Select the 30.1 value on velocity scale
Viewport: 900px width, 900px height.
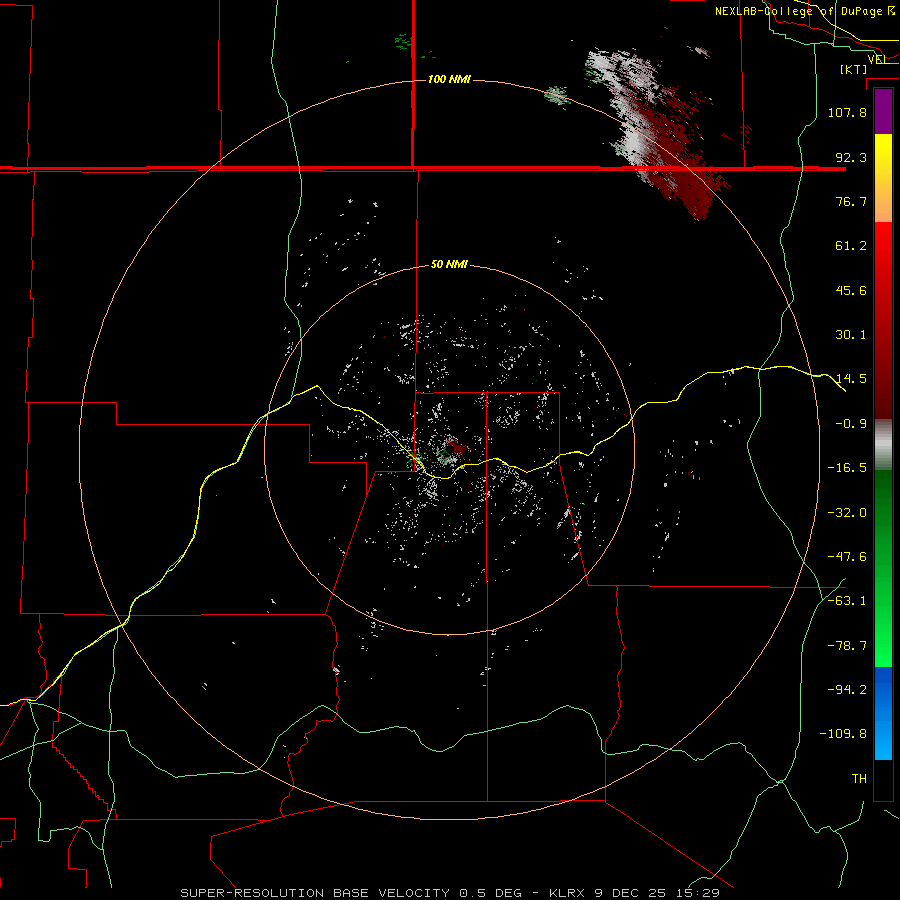click(851, 335)
